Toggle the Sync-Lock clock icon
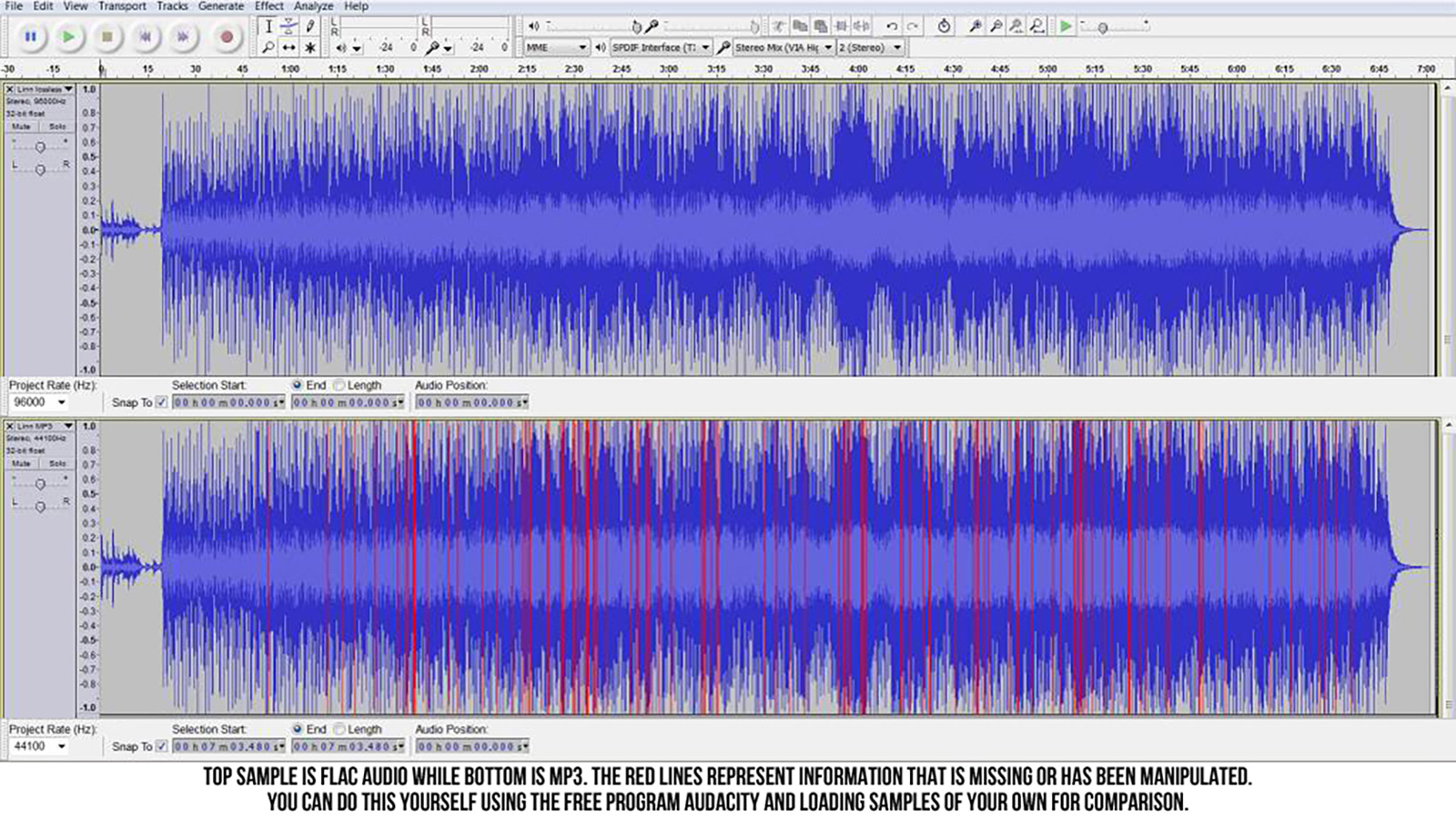The height and width of the screenshot is (819, 1456). click(x=944, y=26)
